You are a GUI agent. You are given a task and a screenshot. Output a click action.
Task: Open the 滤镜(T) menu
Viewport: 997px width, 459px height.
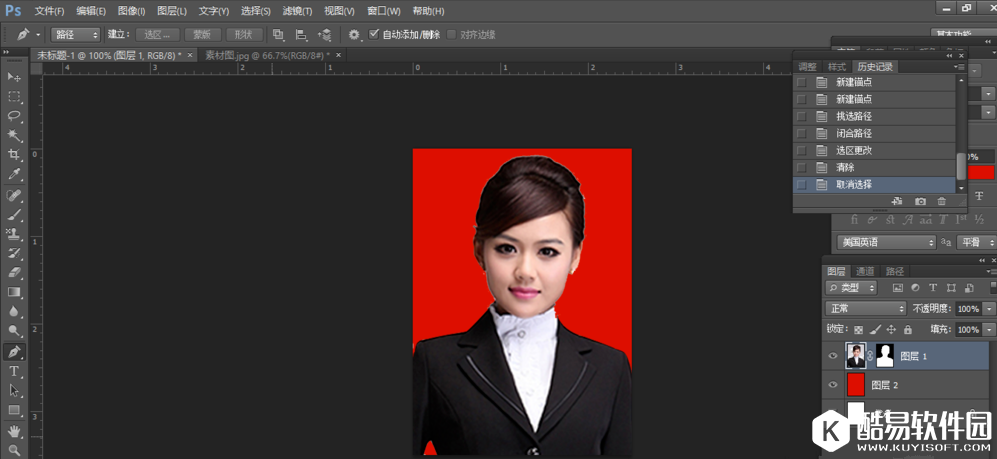(296, 11)
